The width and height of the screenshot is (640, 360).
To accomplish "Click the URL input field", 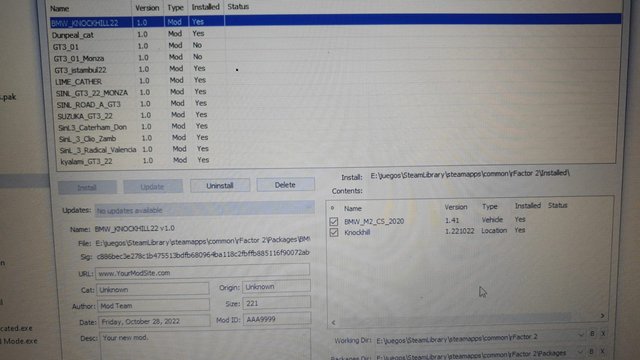I will coord(202,272).
